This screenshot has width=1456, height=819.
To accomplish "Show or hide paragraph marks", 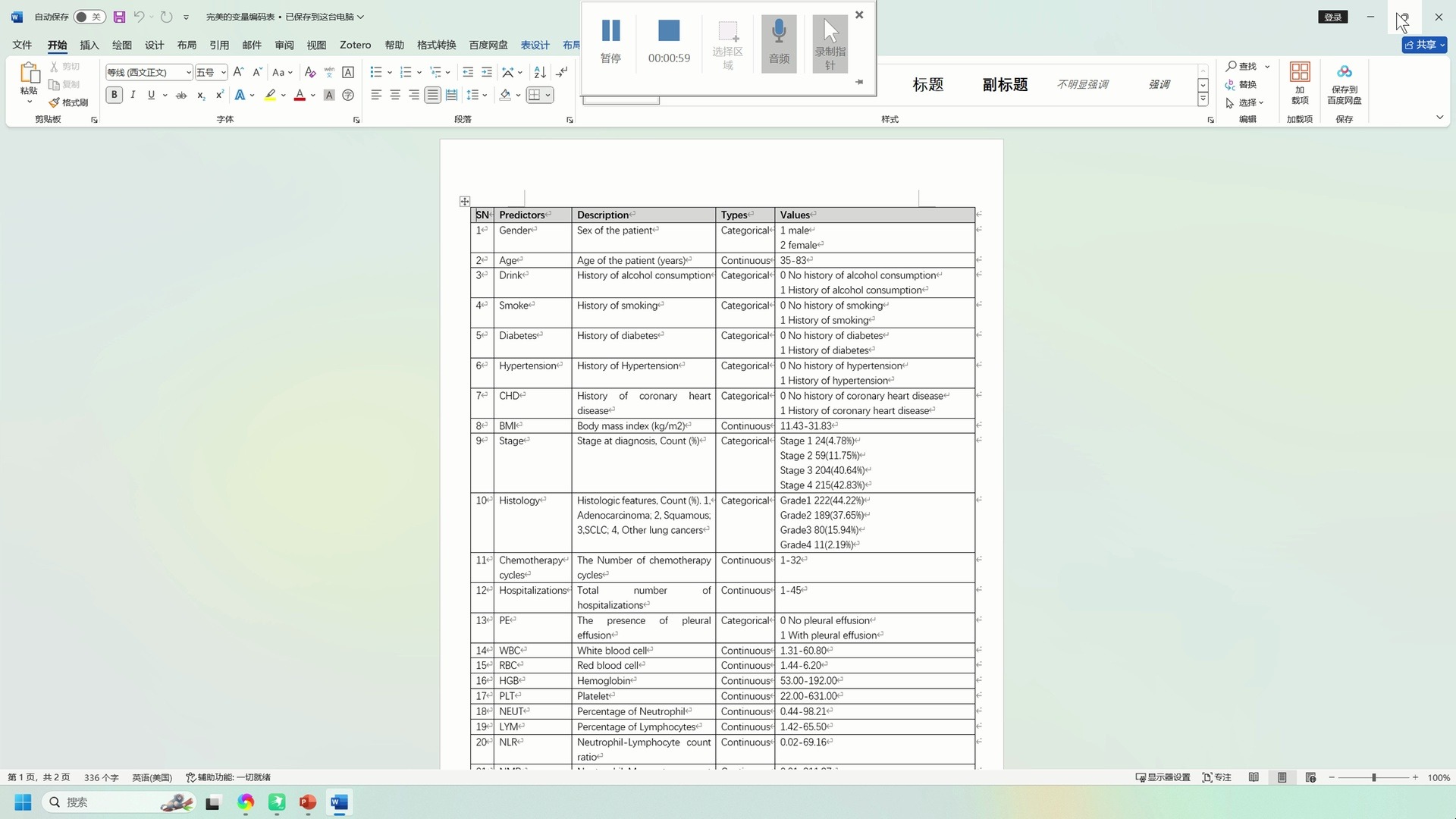I will (x=561, y=72).
